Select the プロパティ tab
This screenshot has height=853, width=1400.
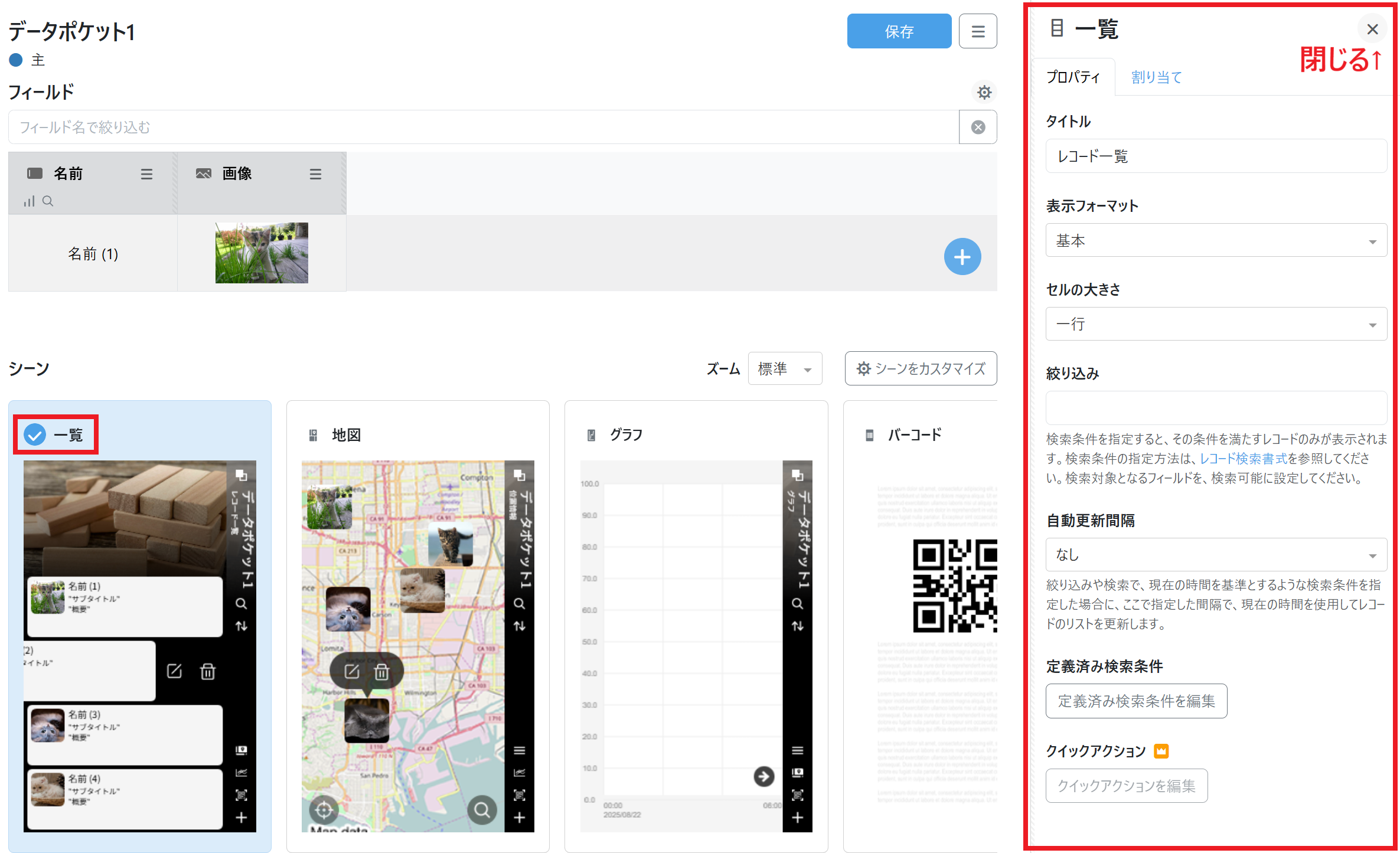click(x=1073, y=77)
